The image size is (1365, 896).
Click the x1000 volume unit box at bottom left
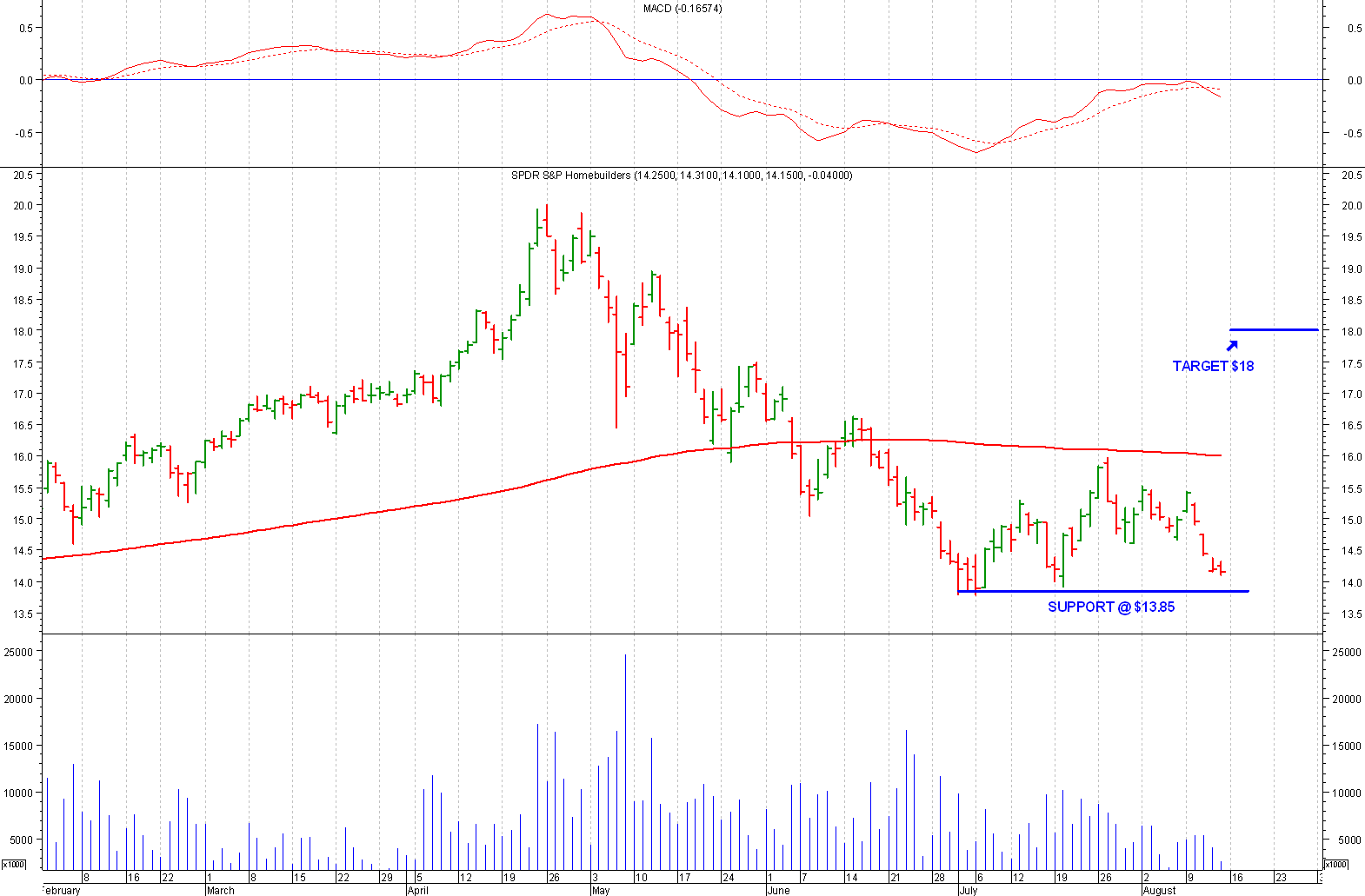(x=14, y=864)
